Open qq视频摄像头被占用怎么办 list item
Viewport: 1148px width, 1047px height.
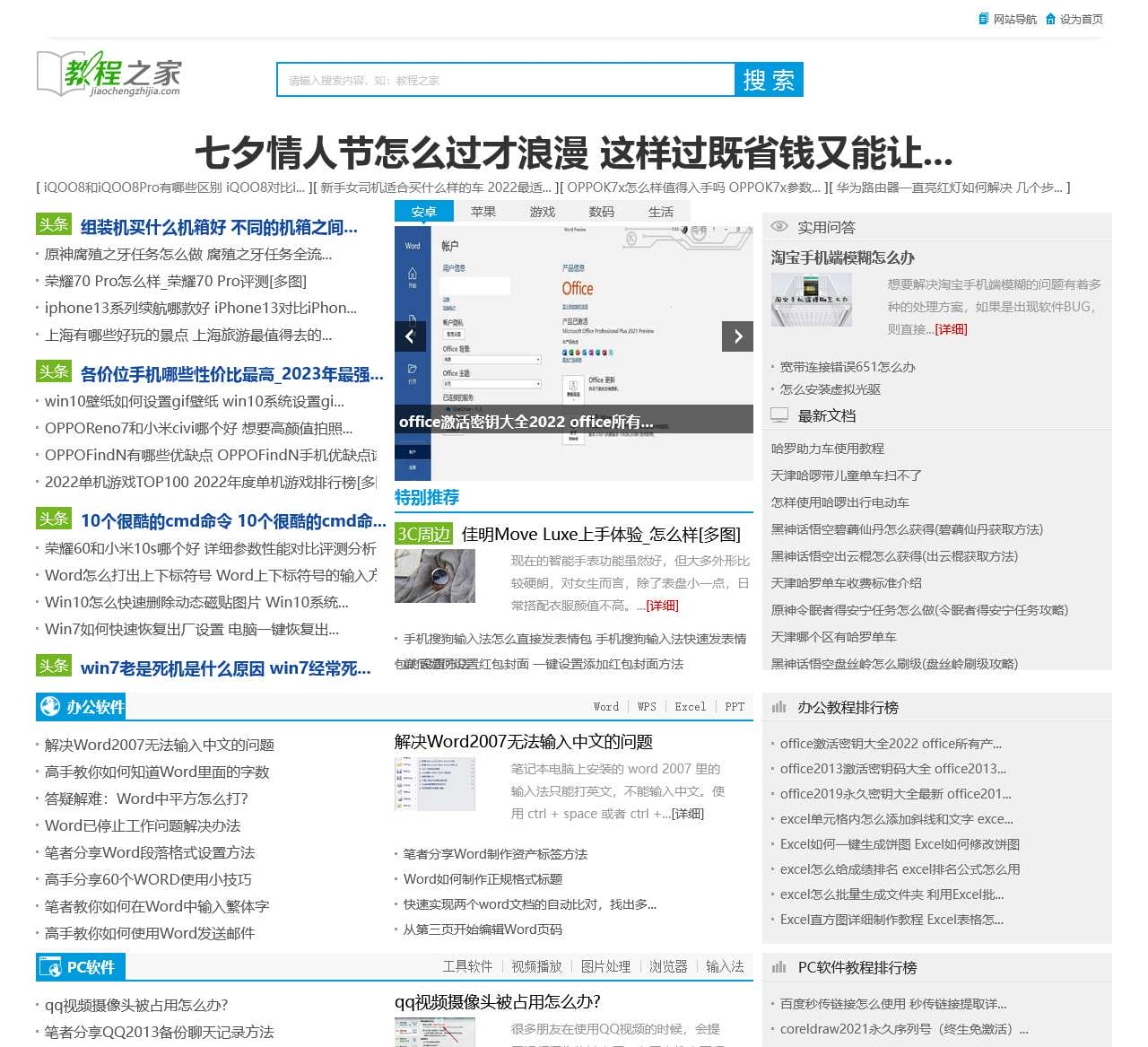(x=136, y=1005)
